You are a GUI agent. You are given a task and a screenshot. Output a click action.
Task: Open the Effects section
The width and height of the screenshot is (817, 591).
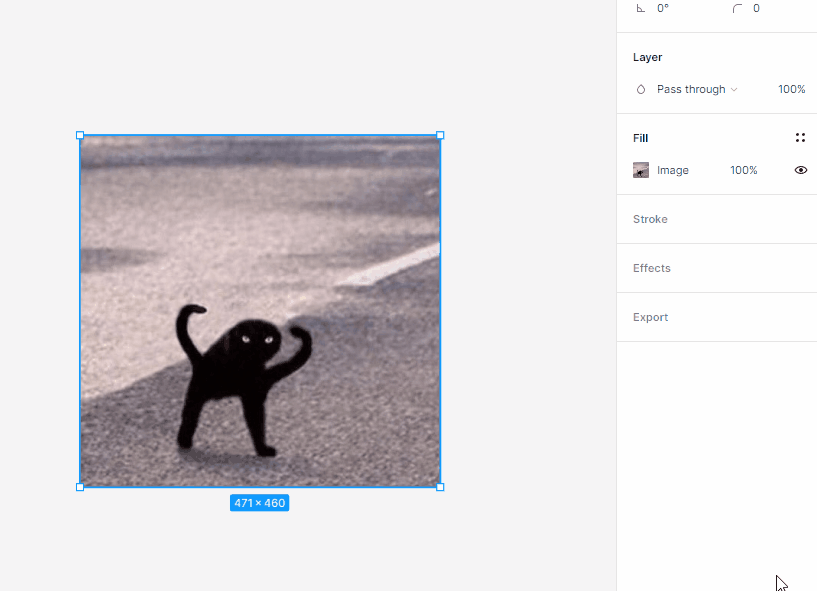652,268
